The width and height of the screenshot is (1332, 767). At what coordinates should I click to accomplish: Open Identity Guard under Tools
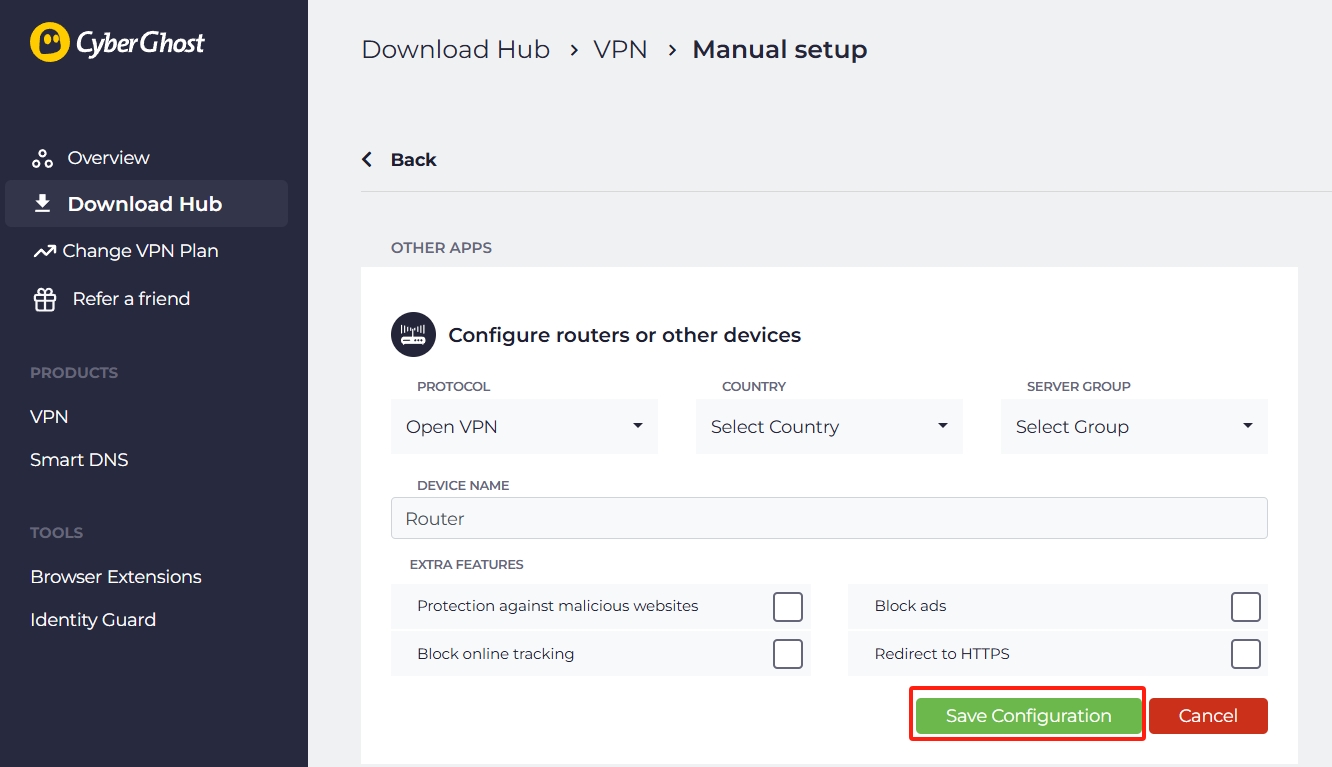coord(93,620)
